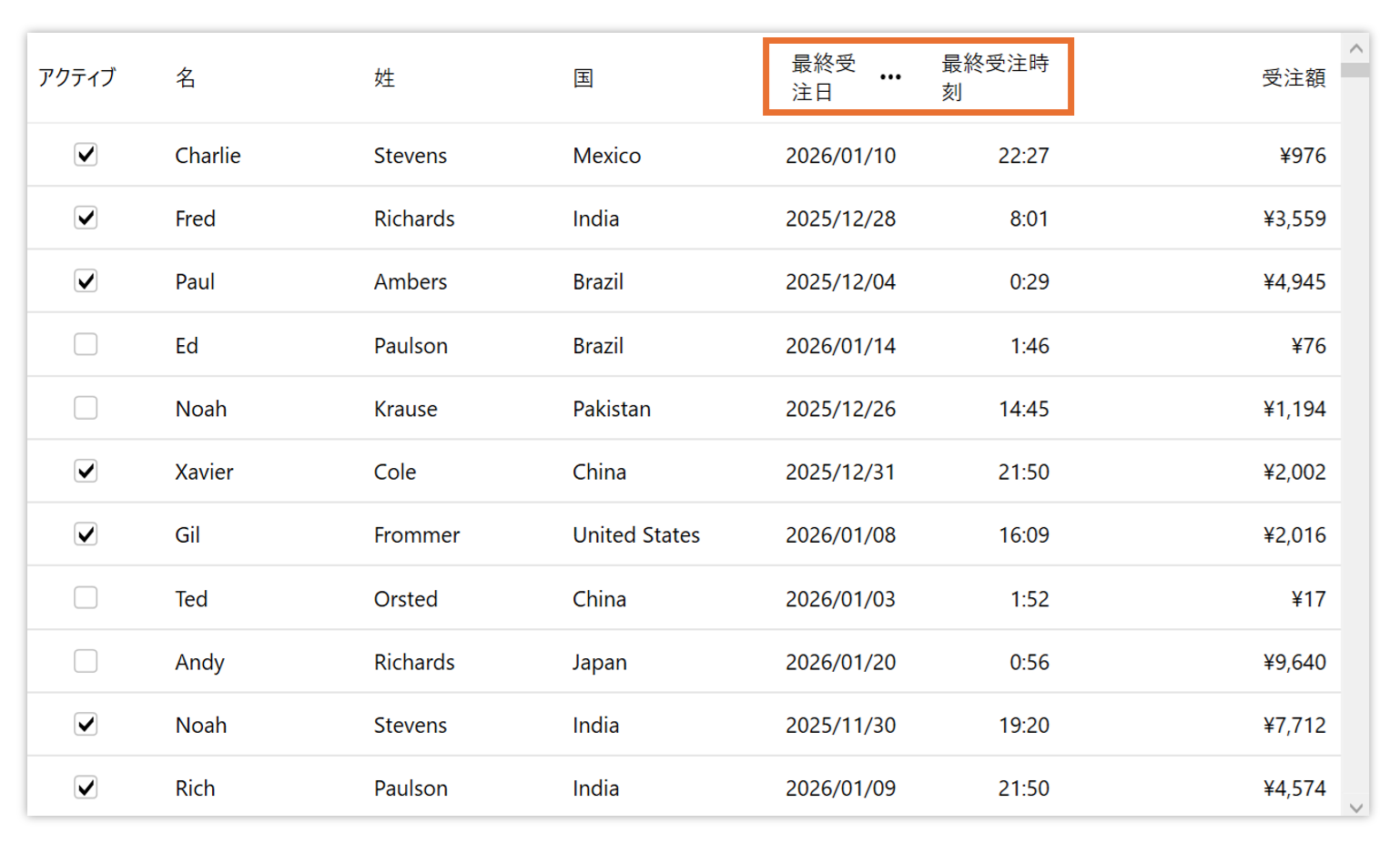Click the 名 column header

pyautogui.click(x=186, y=77)
